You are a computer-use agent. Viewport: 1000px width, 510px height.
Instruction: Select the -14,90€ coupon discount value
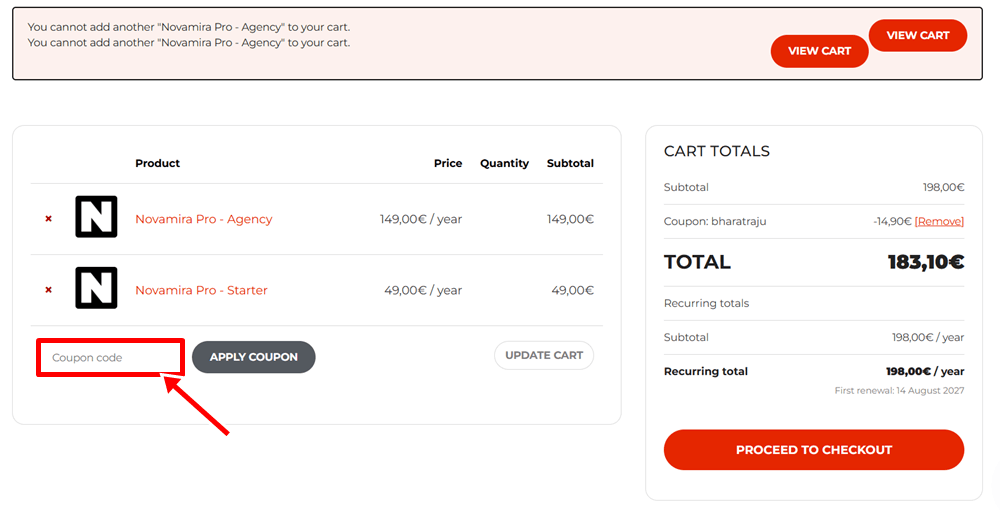[x=892, y=221]
